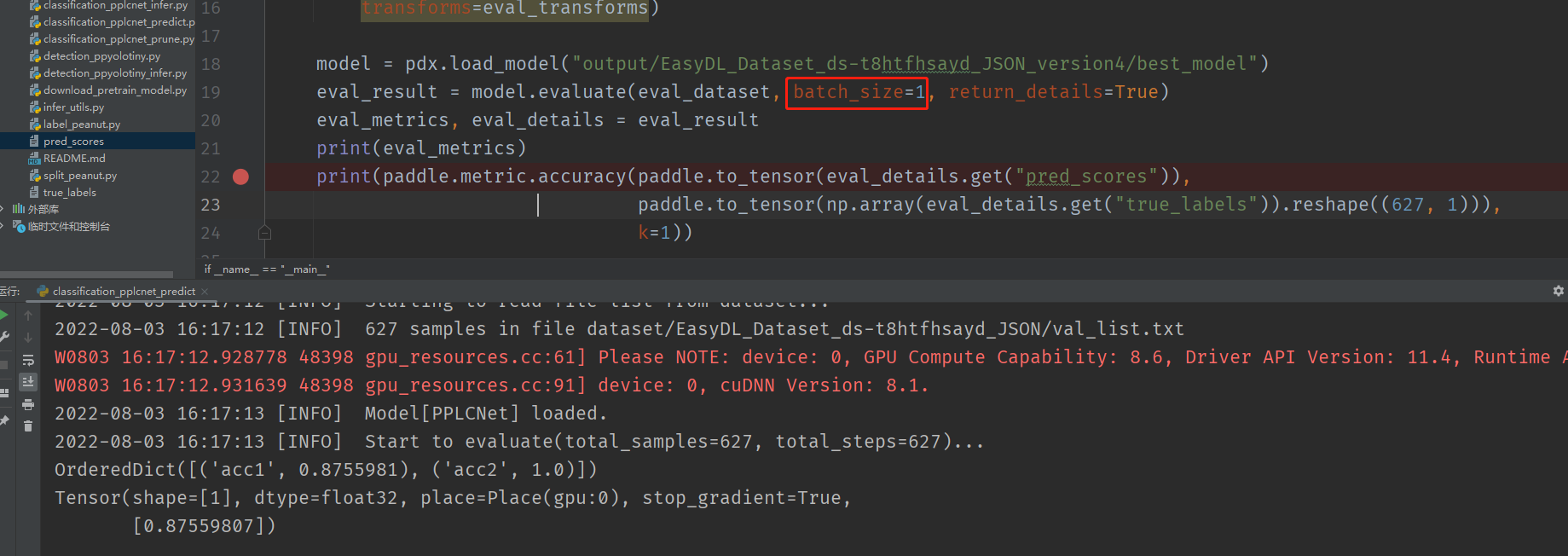Click line number 18 in the gutter

coord(211,64)
